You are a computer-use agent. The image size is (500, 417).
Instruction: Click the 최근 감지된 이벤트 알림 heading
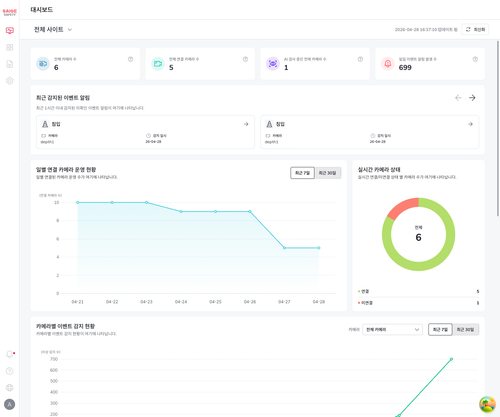click(x=63, y=98)
